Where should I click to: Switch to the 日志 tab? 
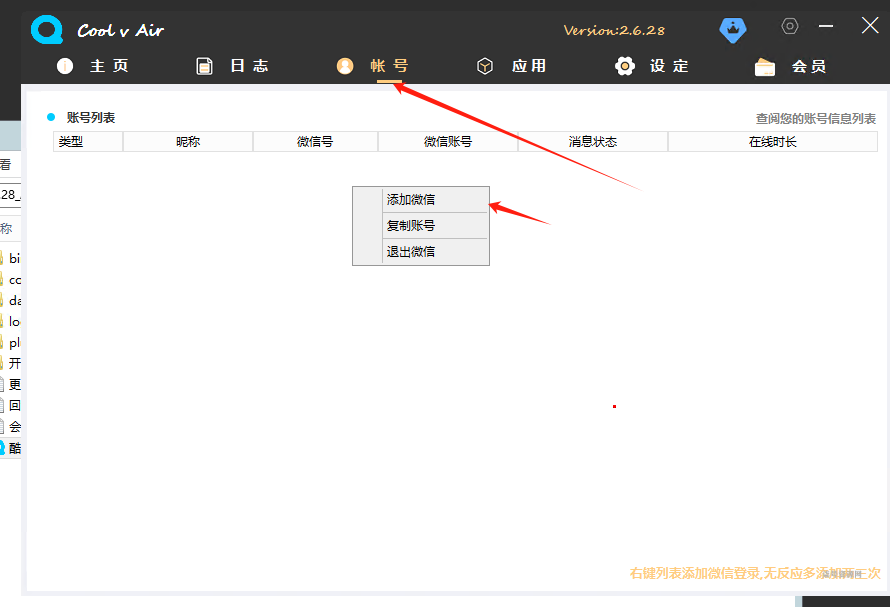249,66
